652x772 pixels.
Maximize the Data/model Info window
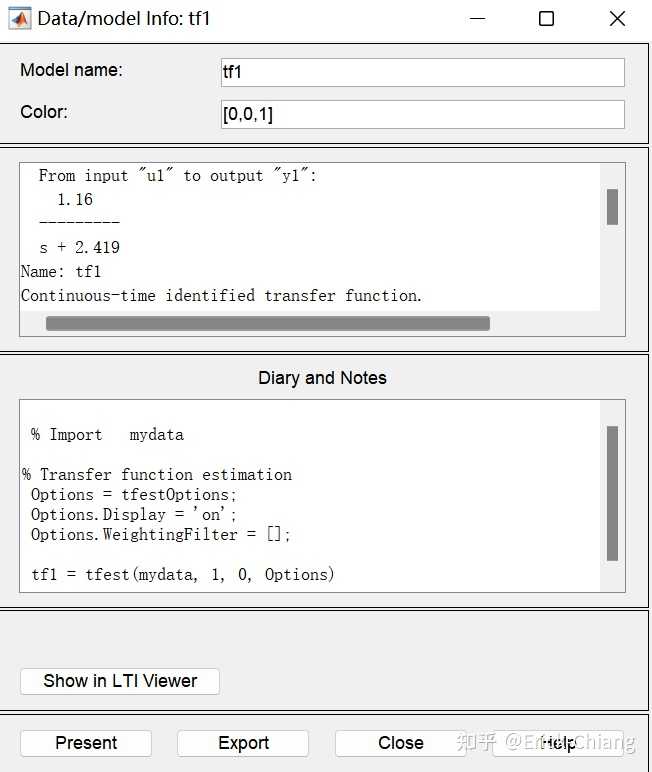click(546, 19)
